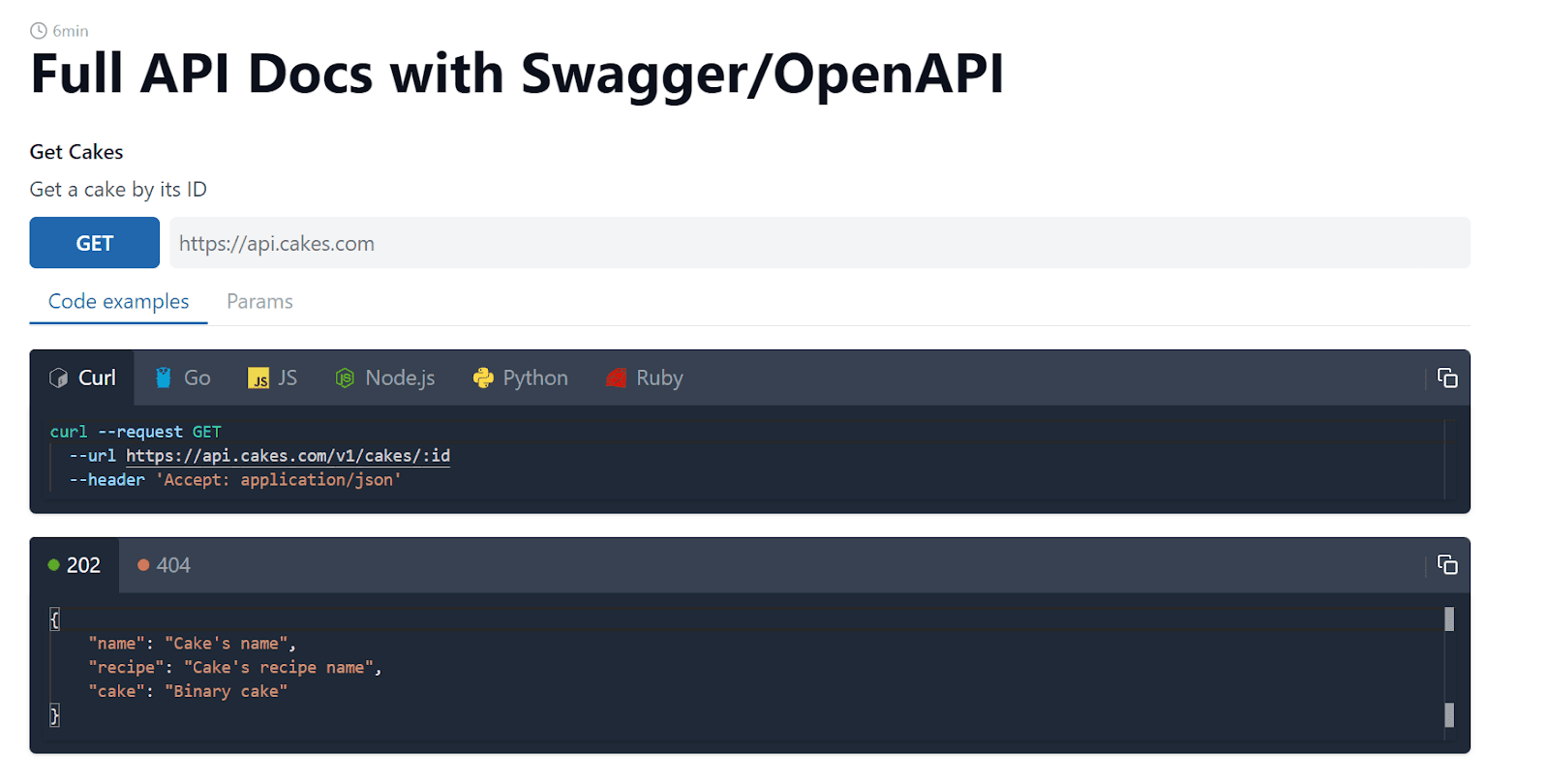Click the "curl --request GET" code line
Image resolution: width=1549 pixels, height=784 pixels.
136,432
